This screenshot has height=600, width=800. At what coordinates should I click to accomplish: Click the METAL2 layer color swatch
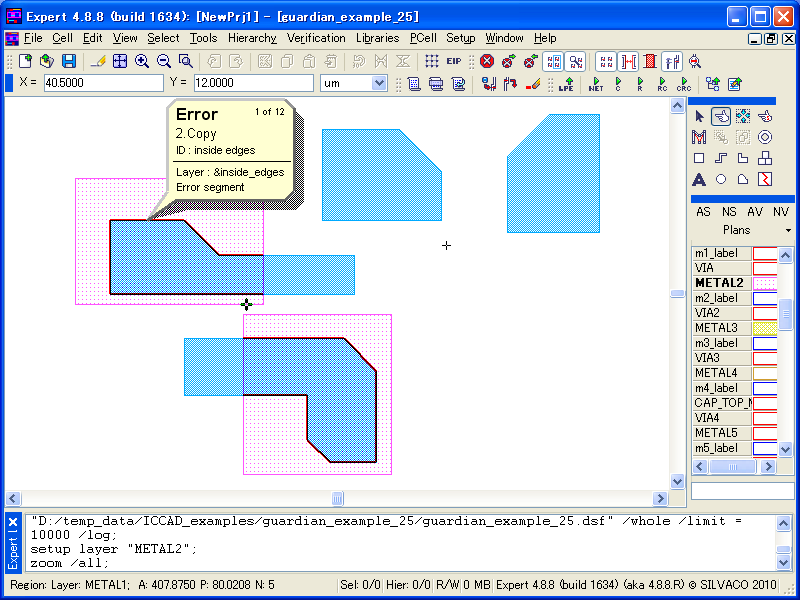point(766,283)
